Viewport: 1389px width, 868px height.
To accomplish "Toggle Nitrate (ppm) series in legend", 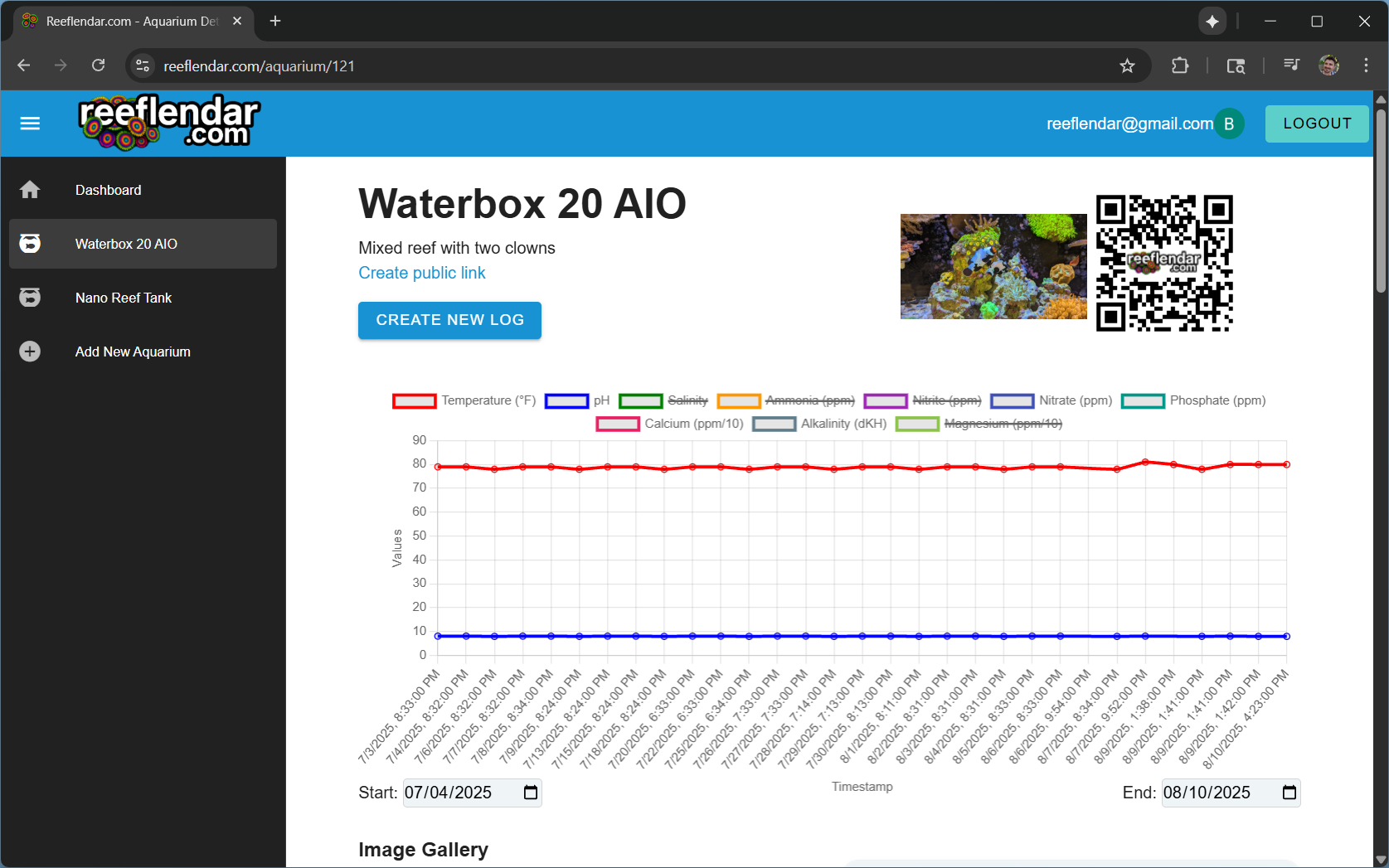I will tap(1051, 400).
